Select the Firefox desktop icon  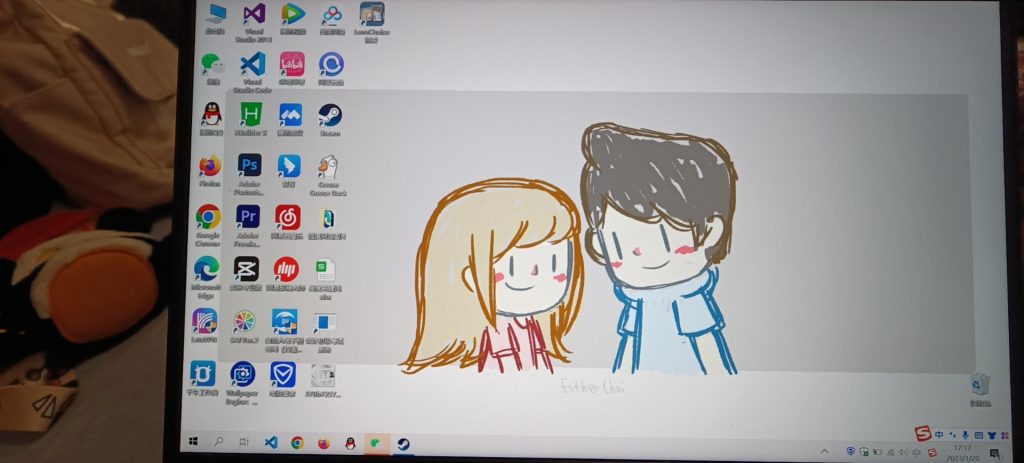pos(210,167)
